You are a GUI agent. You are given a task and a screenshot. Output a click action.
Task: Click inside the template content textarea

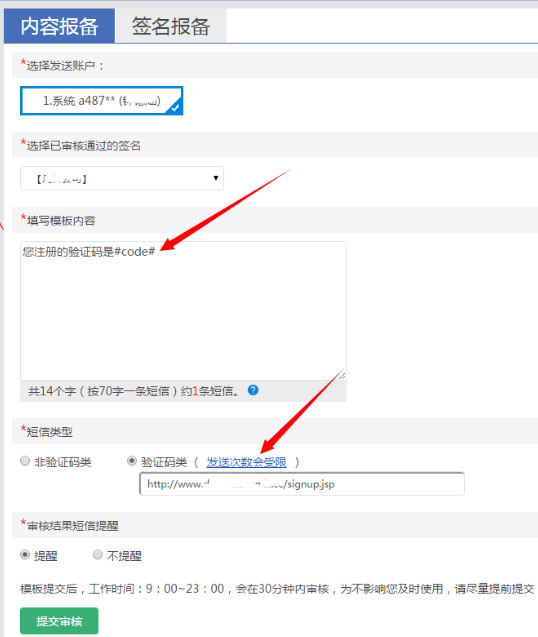(183, 311)
